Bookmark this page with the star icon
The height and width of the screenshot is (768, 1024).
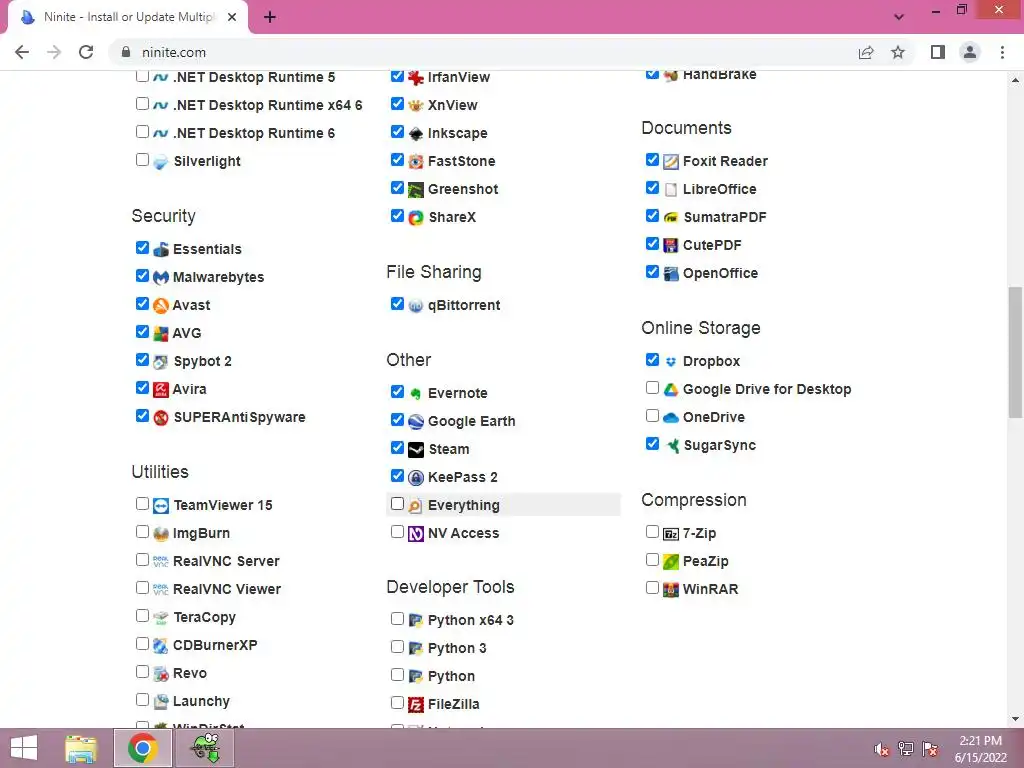898,52
